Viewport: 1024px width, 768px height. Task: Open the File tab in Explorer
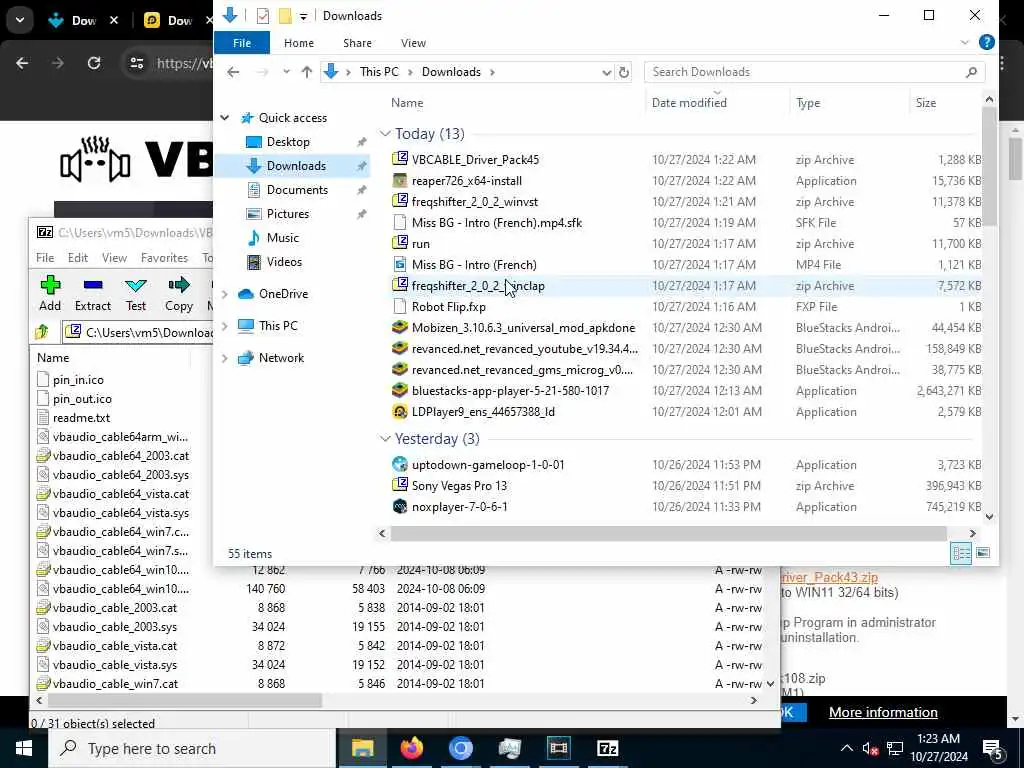[242, 42]
